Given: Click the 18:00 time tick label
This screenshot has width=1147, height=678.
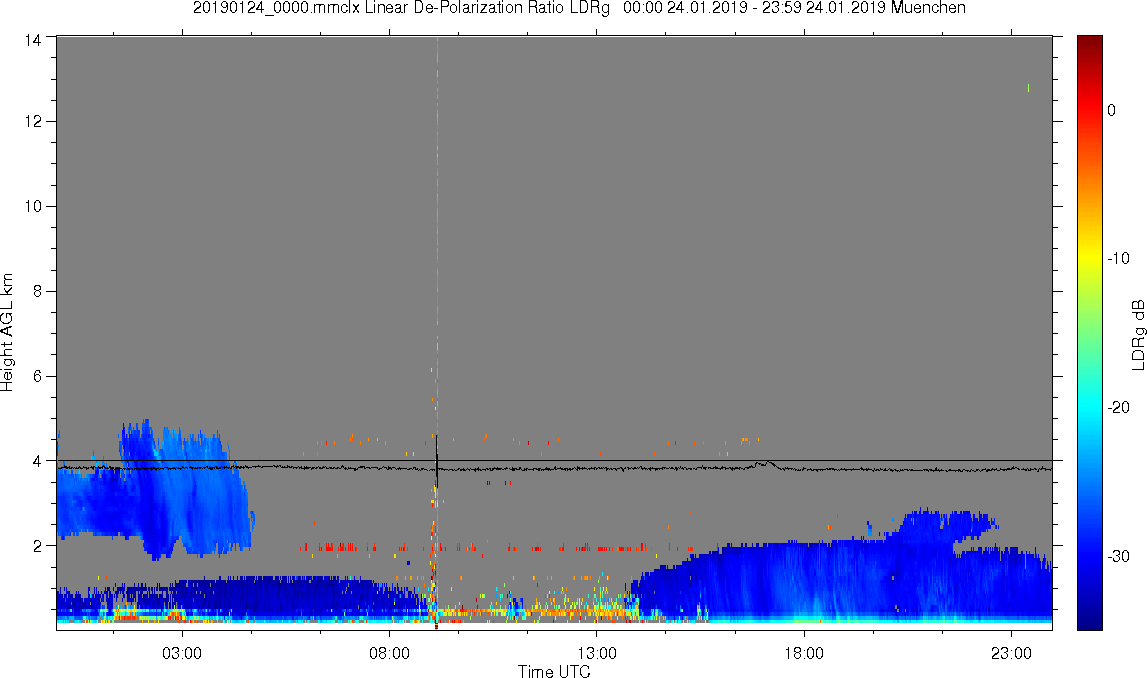Looking at the screenshot, I should coord(804,653).
